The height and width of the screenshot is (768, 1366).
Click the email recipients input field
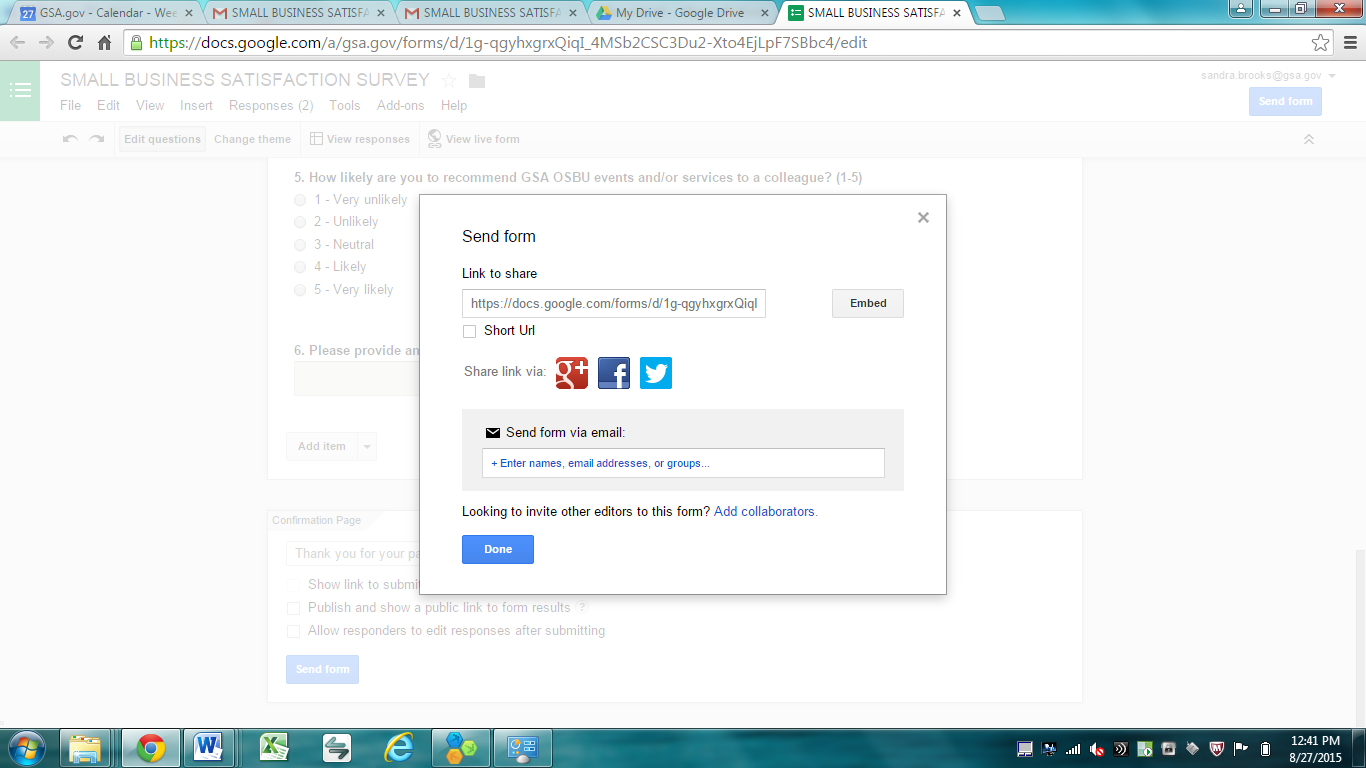click(x=683, y=463)
